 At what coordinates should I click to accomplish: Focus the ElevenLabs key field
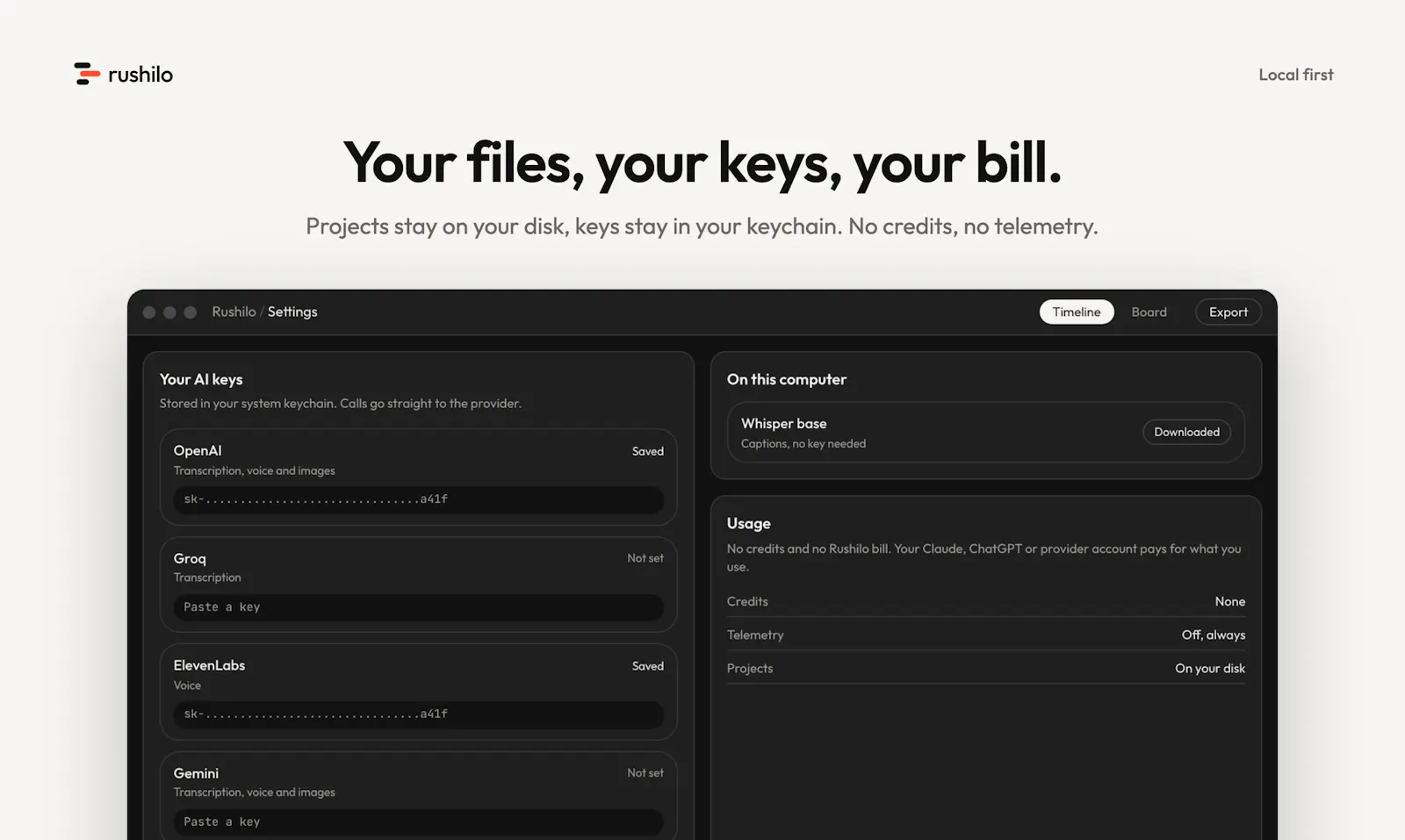(x=418, y=714)
